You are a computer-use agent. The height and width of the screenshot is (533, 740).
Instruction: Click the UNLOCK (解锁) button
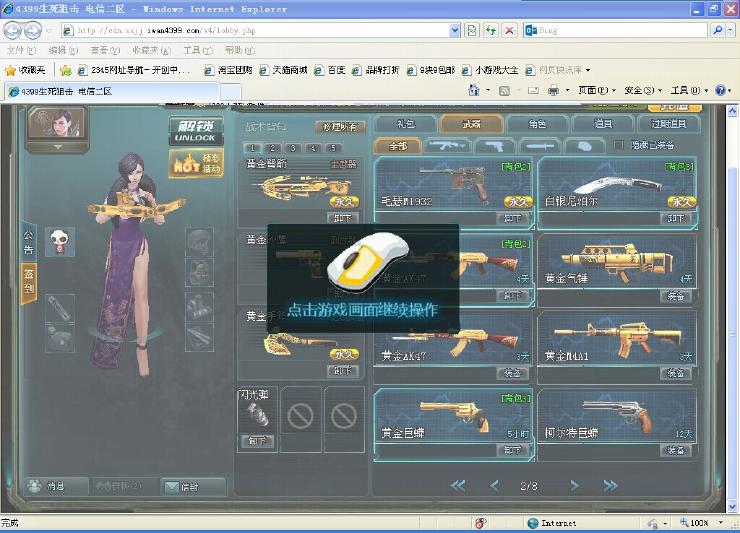point(195,131)
